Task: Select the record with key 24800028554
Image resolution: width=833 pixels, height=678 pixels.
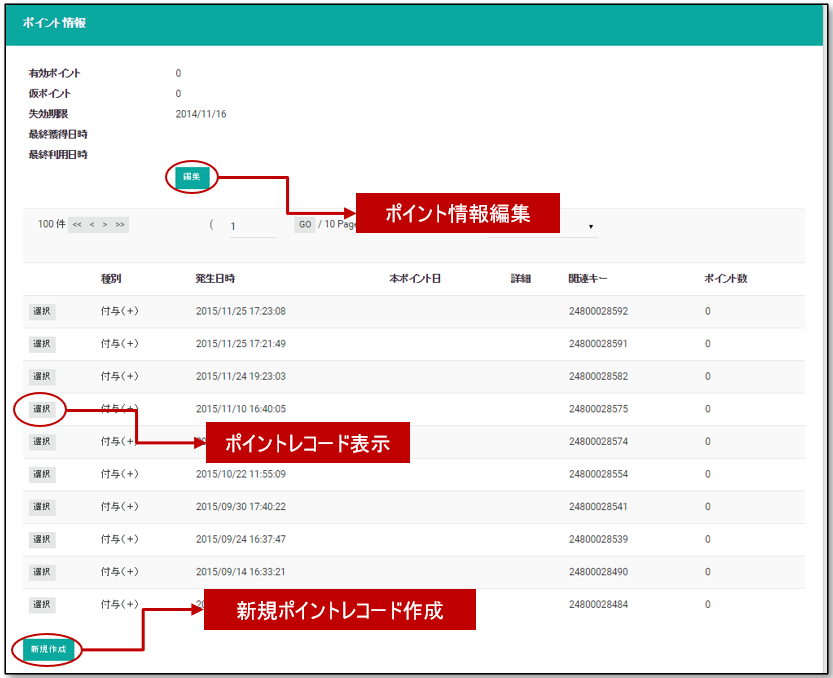Action: pos(42,474)
